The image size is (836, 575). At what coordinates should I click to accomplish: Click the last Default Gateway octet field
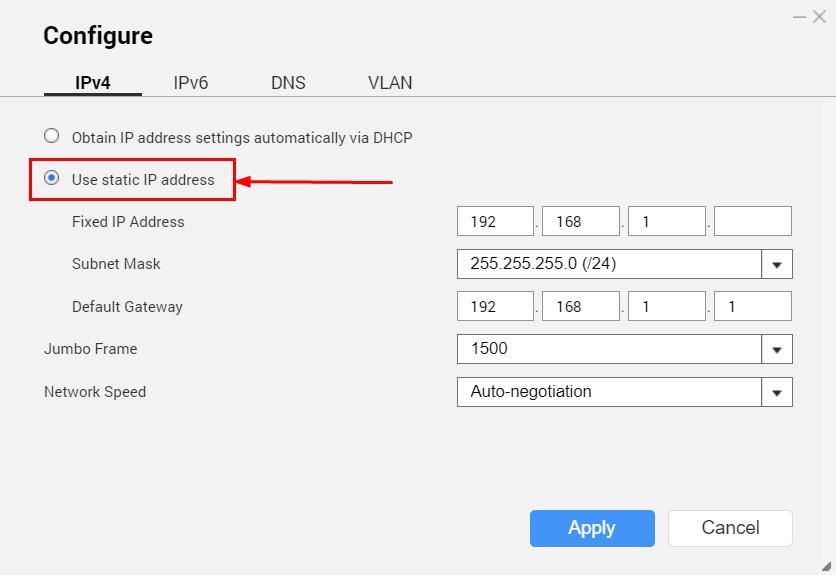(752, 307)
